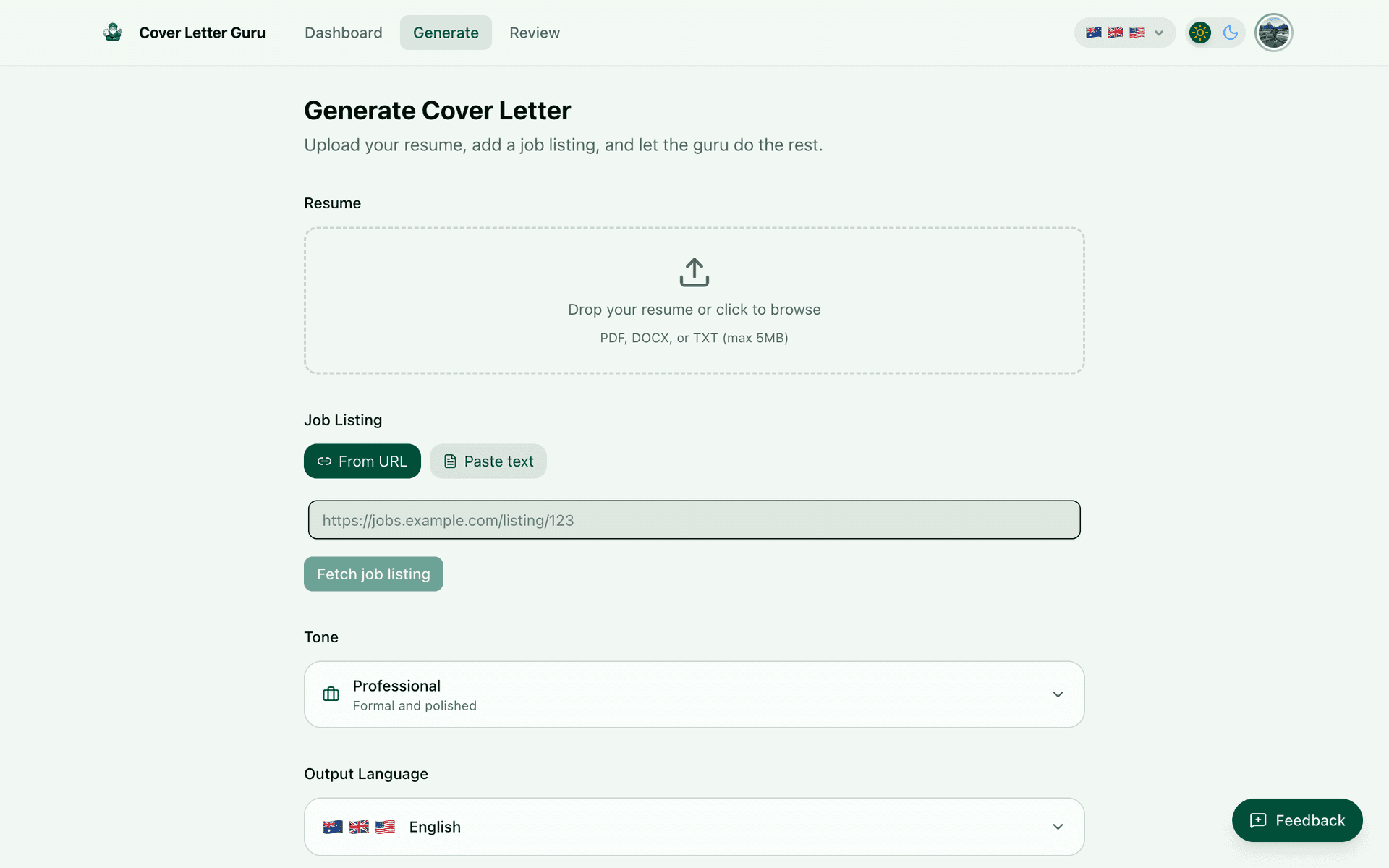This screenshot has height=868, width=1389.
Task: Click the briefcase icon next to Professional tone
Action: coord(331,694)
